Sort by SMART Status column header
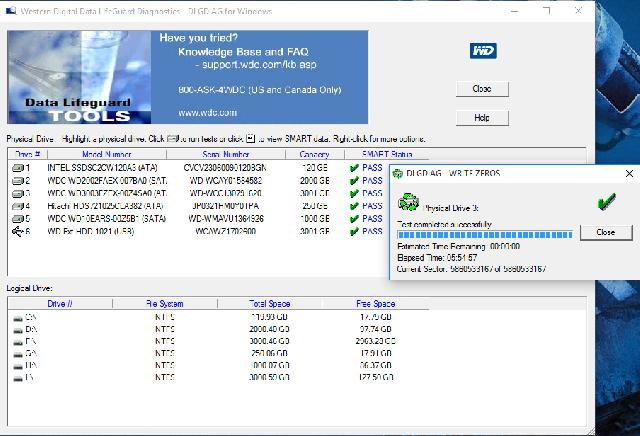This screenshot has width=640, height=436. pyautogui.click(x=387, y=154)
